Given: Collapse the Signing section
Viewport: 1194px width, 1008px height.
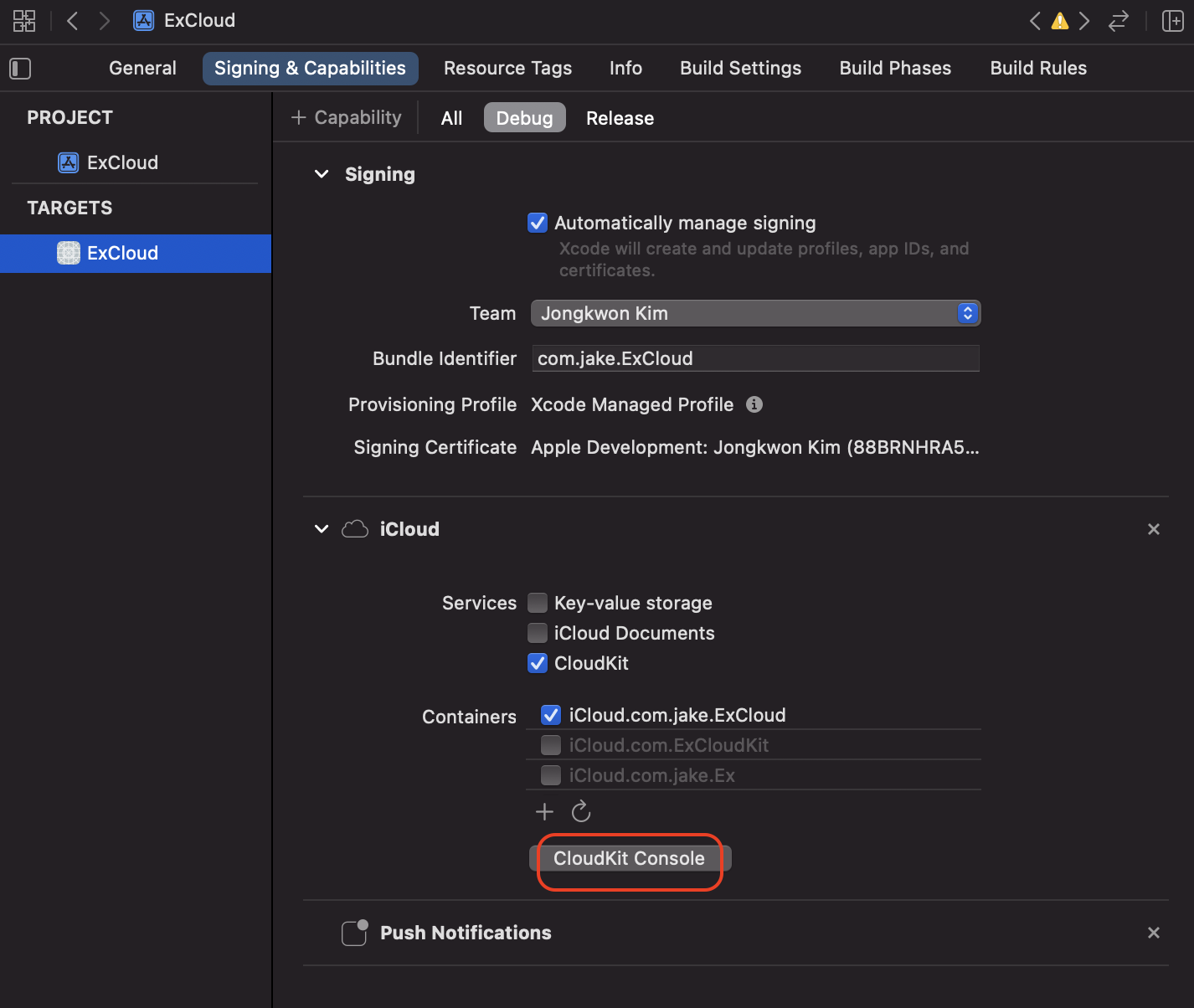Looking at the screenshot, I should (322, 174).
